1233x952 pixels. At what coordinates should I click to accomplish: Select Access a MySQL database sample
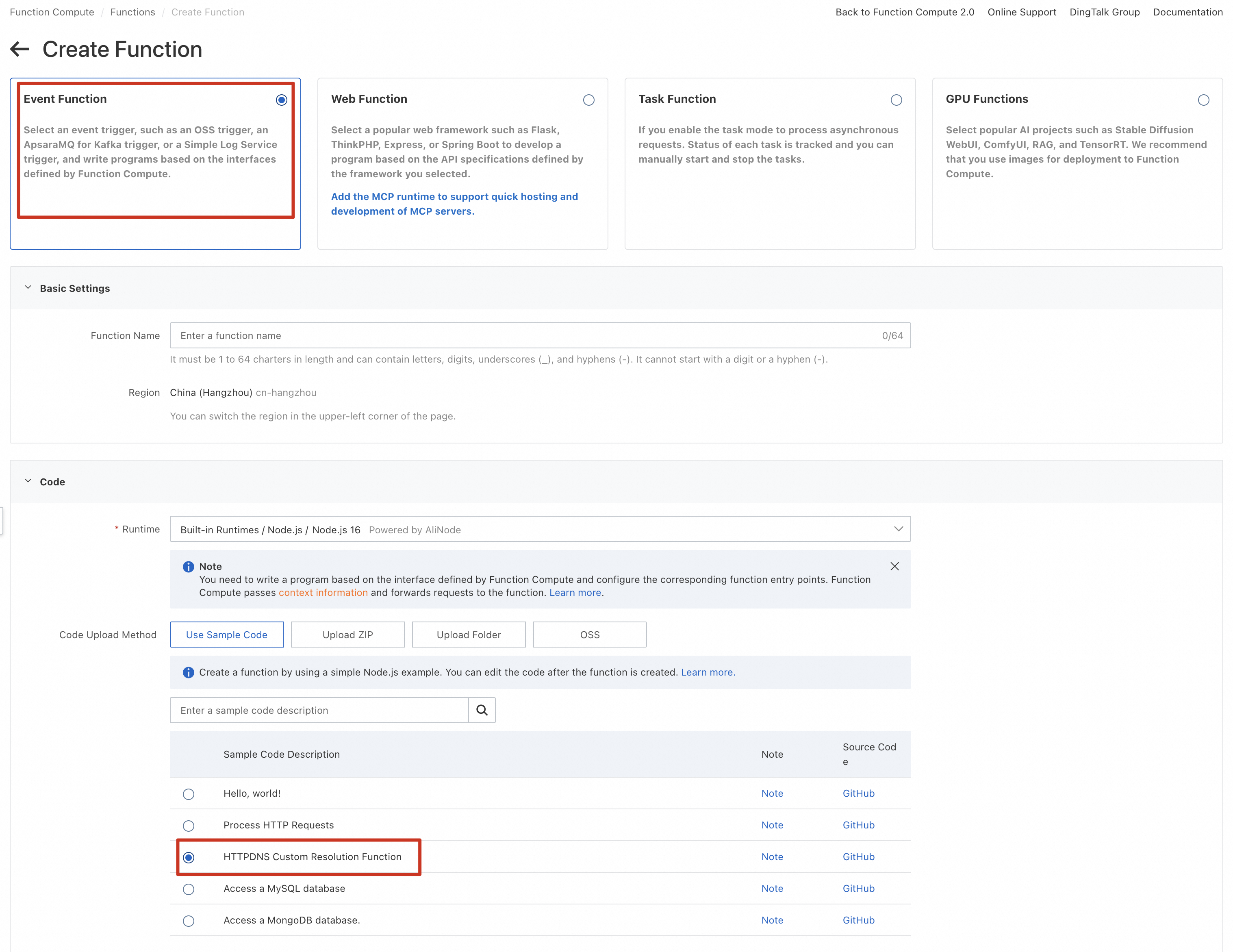[x=189, y=889]
